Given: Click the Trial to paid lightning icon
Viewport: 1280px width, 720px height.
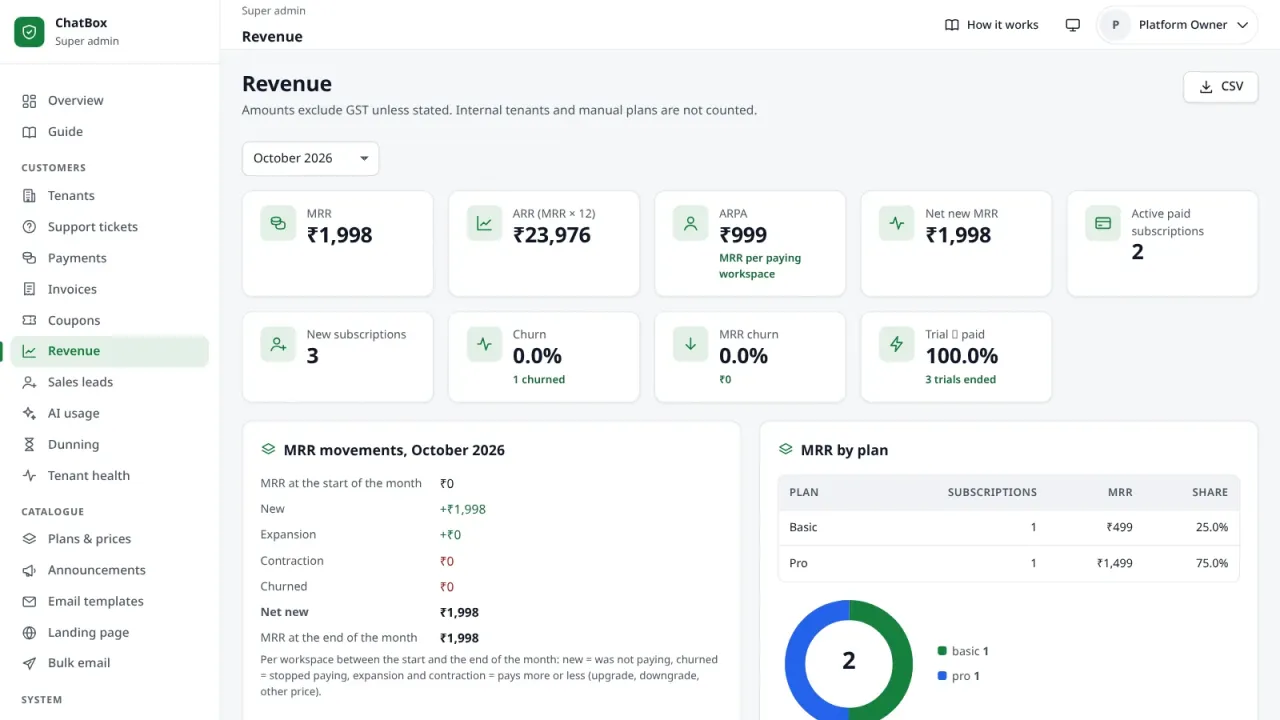Looking at the screenshot, I should click(896, 344).
